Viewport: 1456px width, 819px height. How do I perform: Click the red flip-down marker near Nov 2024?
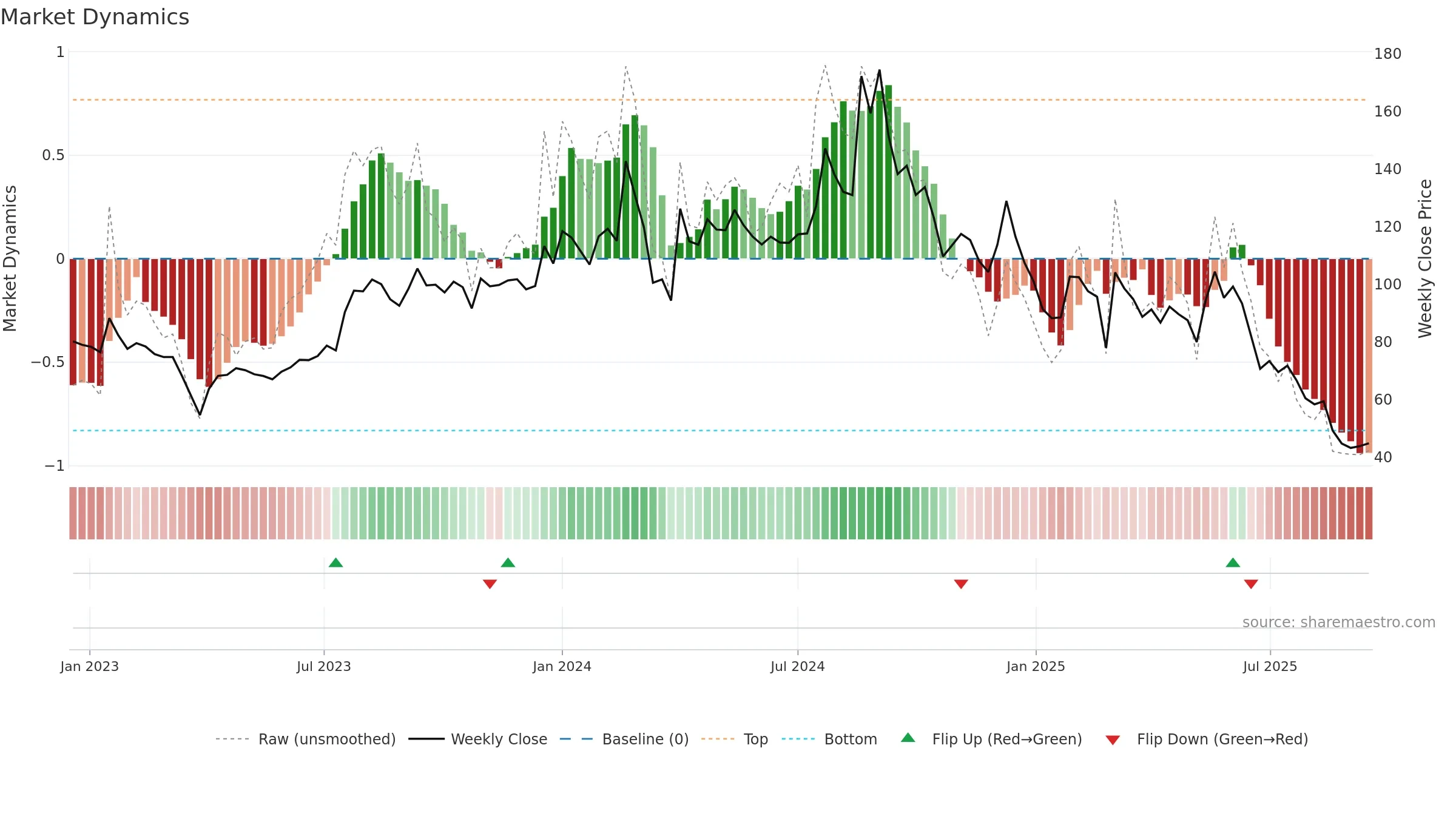coord(961,584)
